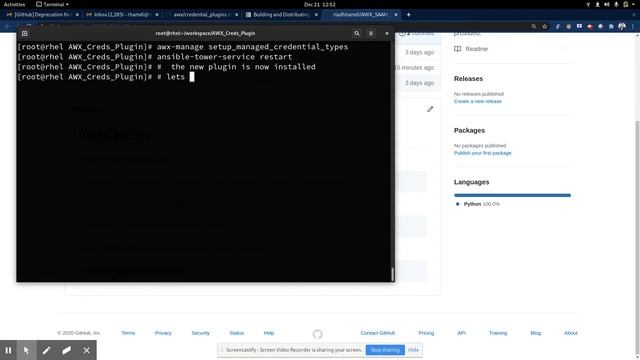Click the terminal window scrollbar
Viewport: 640px width, 360px height.
pyautogui.click(x=393, y=274)
